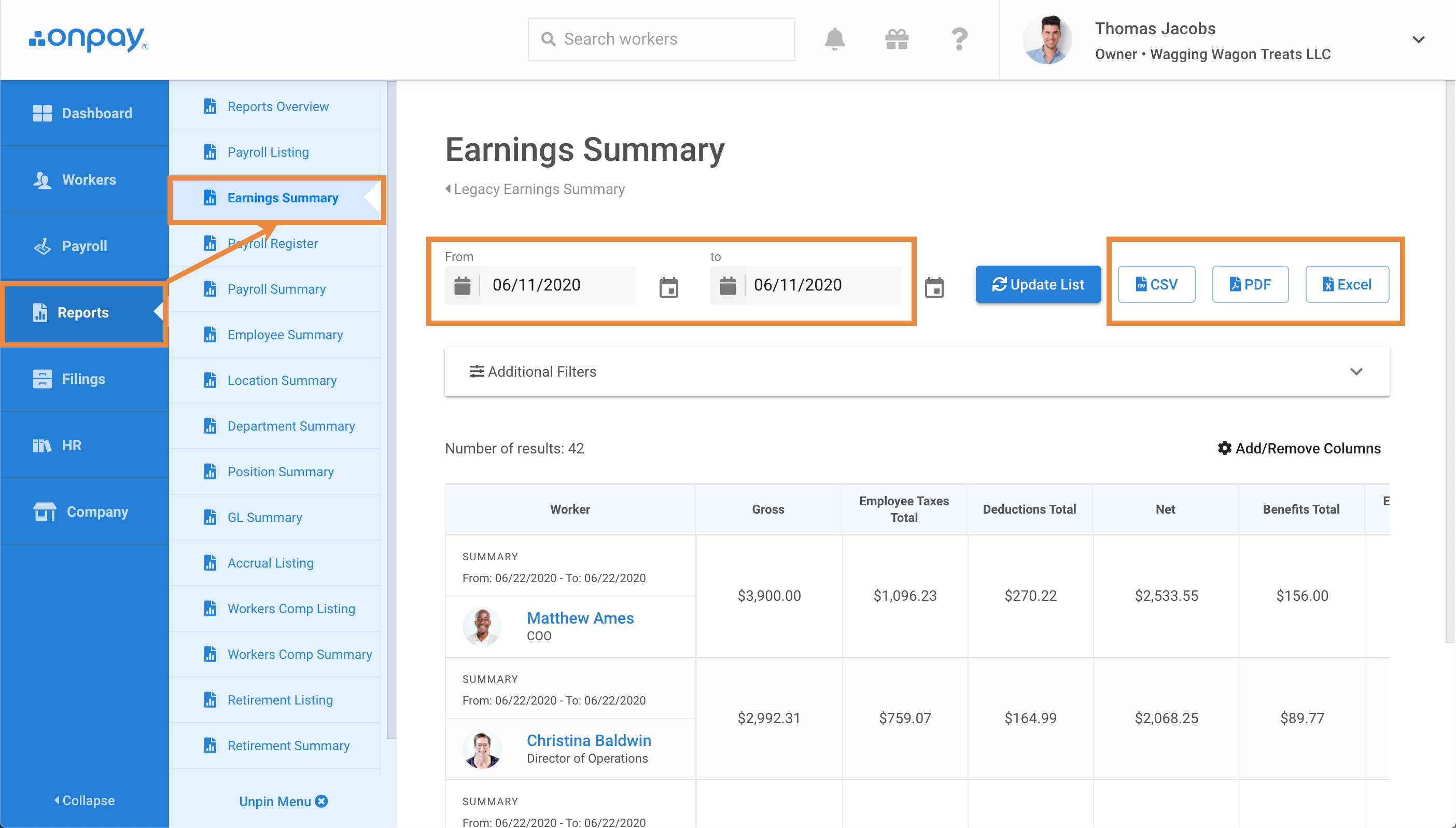Viewport: 1456px width, 828px height.
Task: Open Reports Overview
Action: (274, 106)
